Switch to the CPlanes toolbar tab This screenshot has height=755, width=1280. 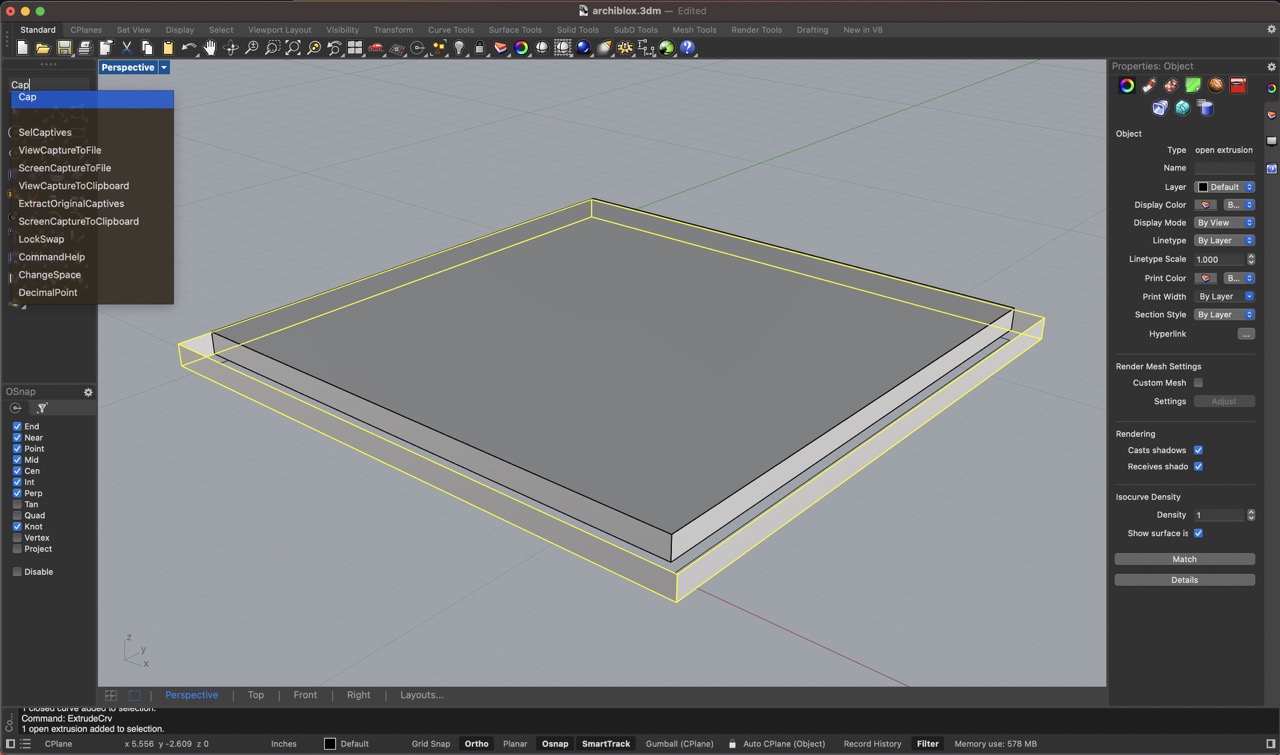tap(86, 30)
